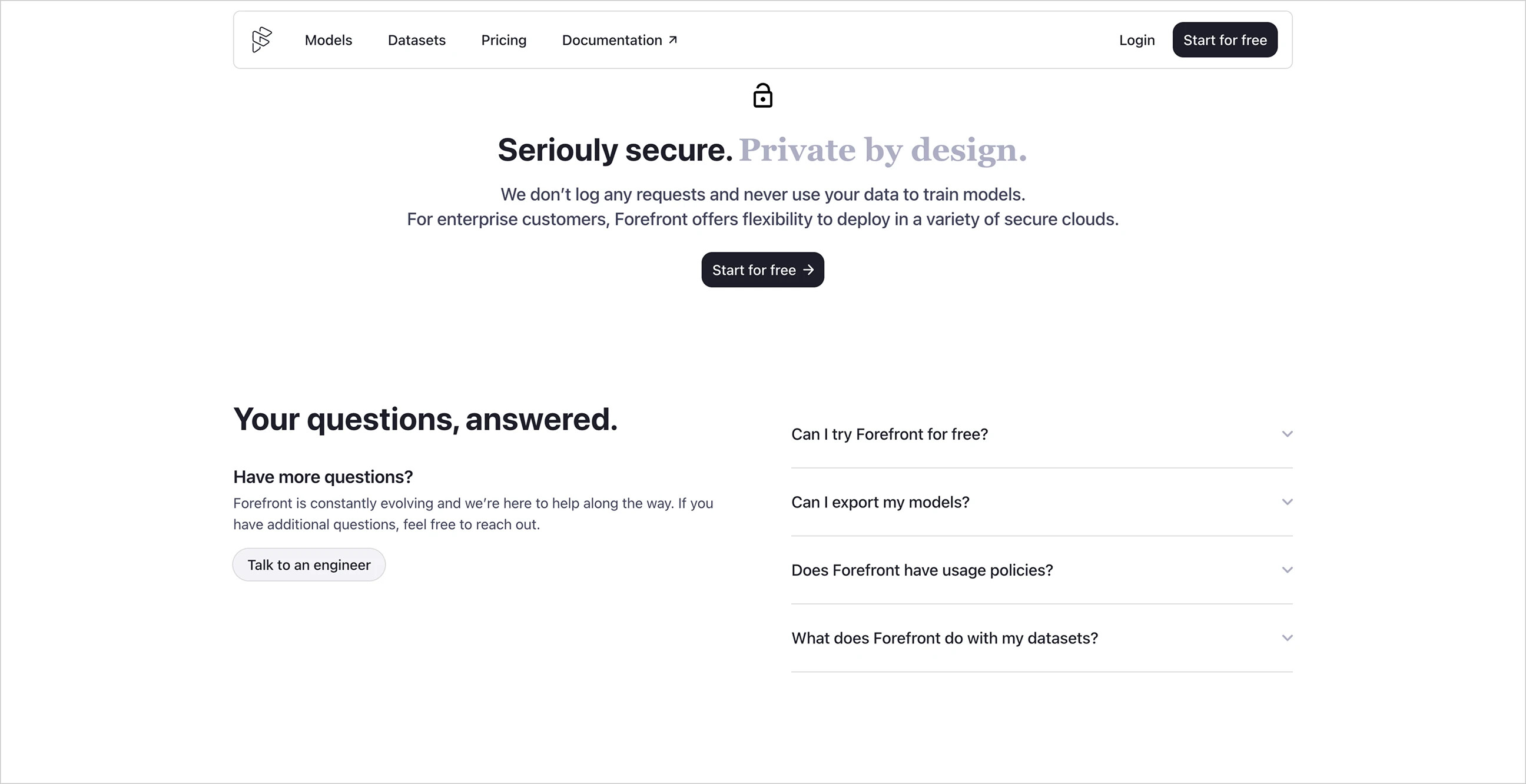The width and height of the screenshot is (1526, 784).
Task: Click the Login link
Action: pos(1137,40)
